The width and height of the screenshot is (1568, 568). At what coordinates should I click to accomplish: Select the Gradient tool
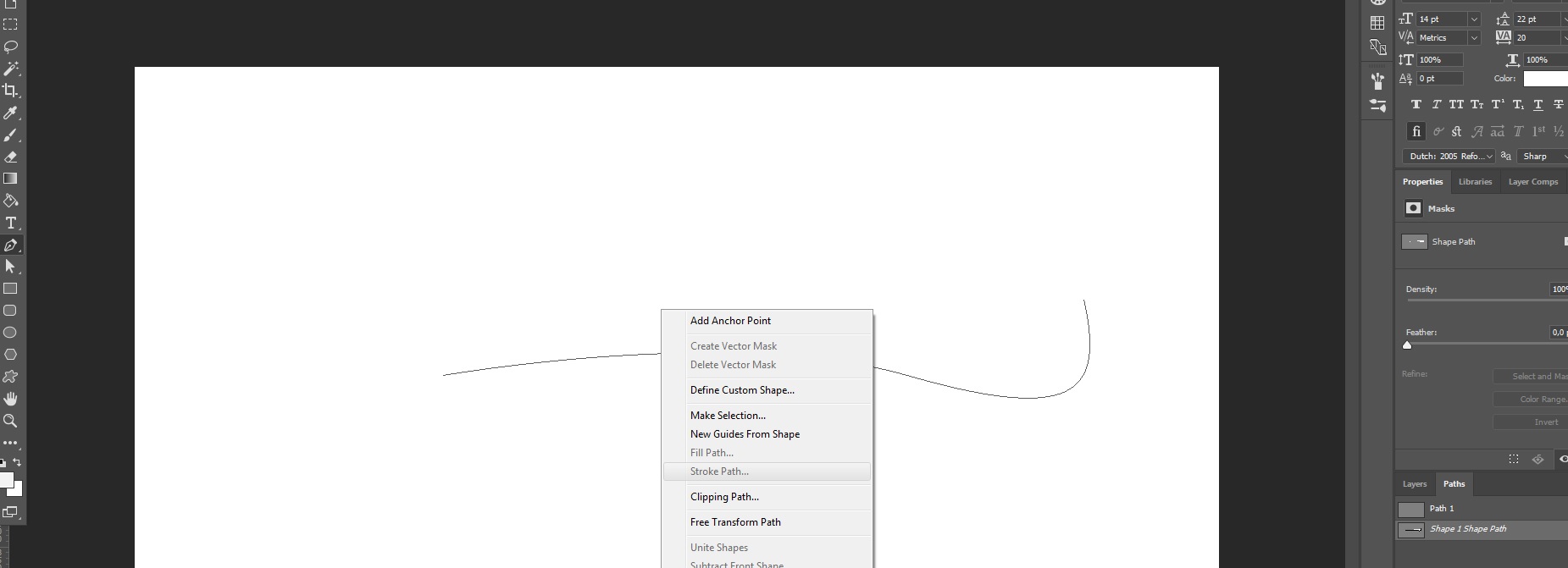click(x=10, y=179)
